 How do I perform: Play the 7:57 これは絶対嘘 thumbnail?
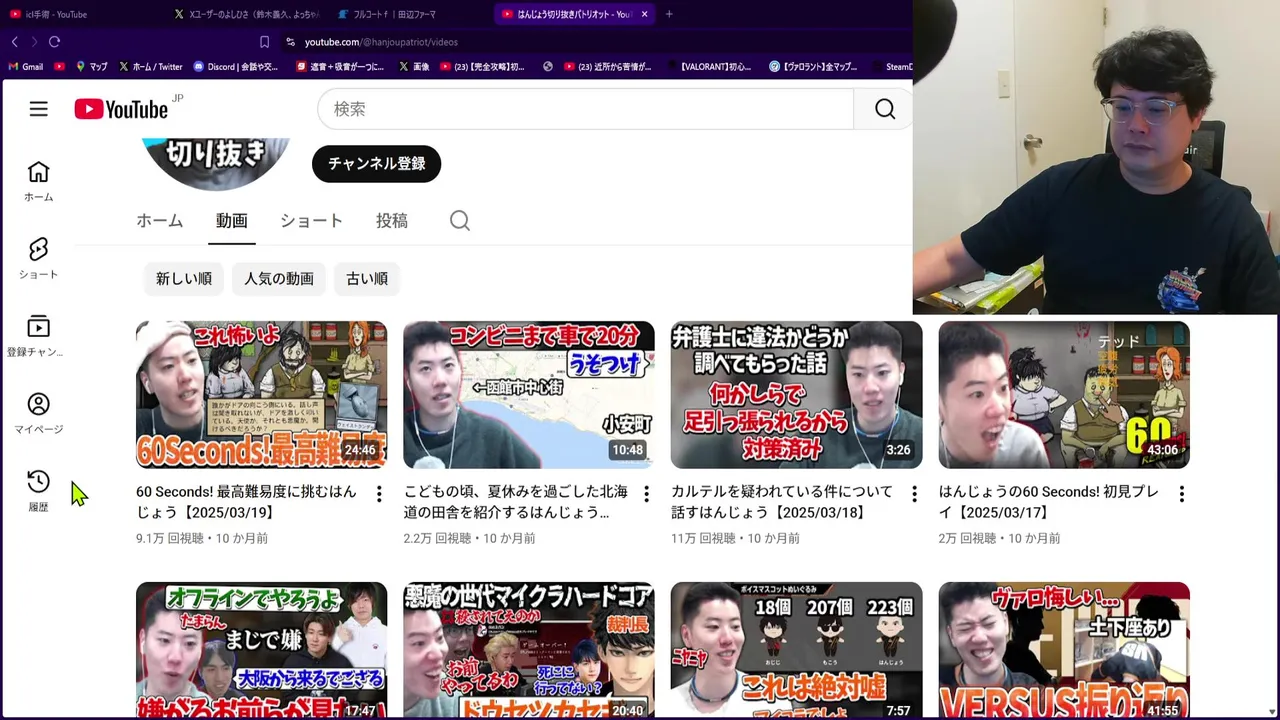(796, 650)
